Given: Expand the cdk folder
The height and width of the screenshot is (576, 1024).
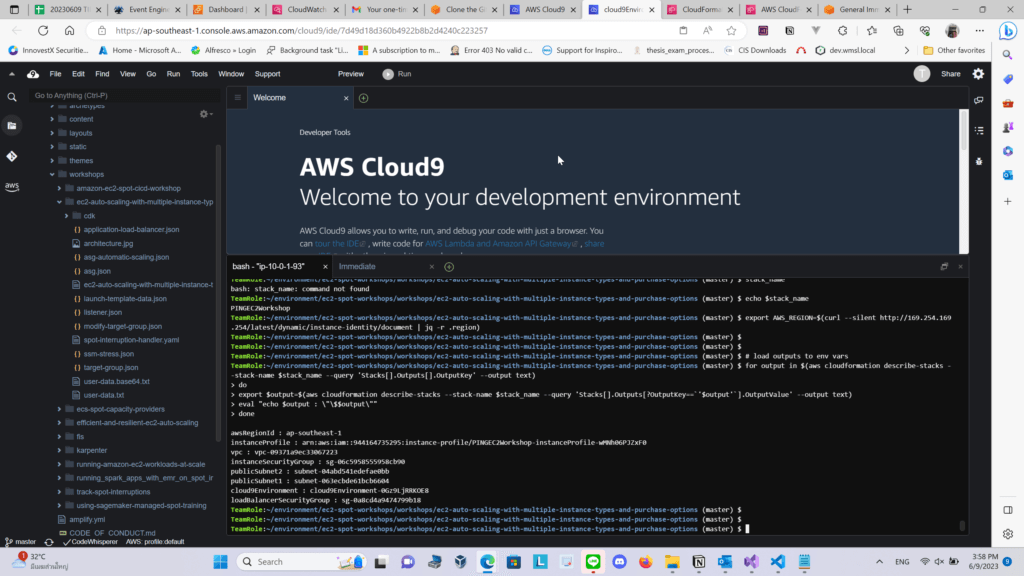Looking at the screenshot, I should click(66, 216).
